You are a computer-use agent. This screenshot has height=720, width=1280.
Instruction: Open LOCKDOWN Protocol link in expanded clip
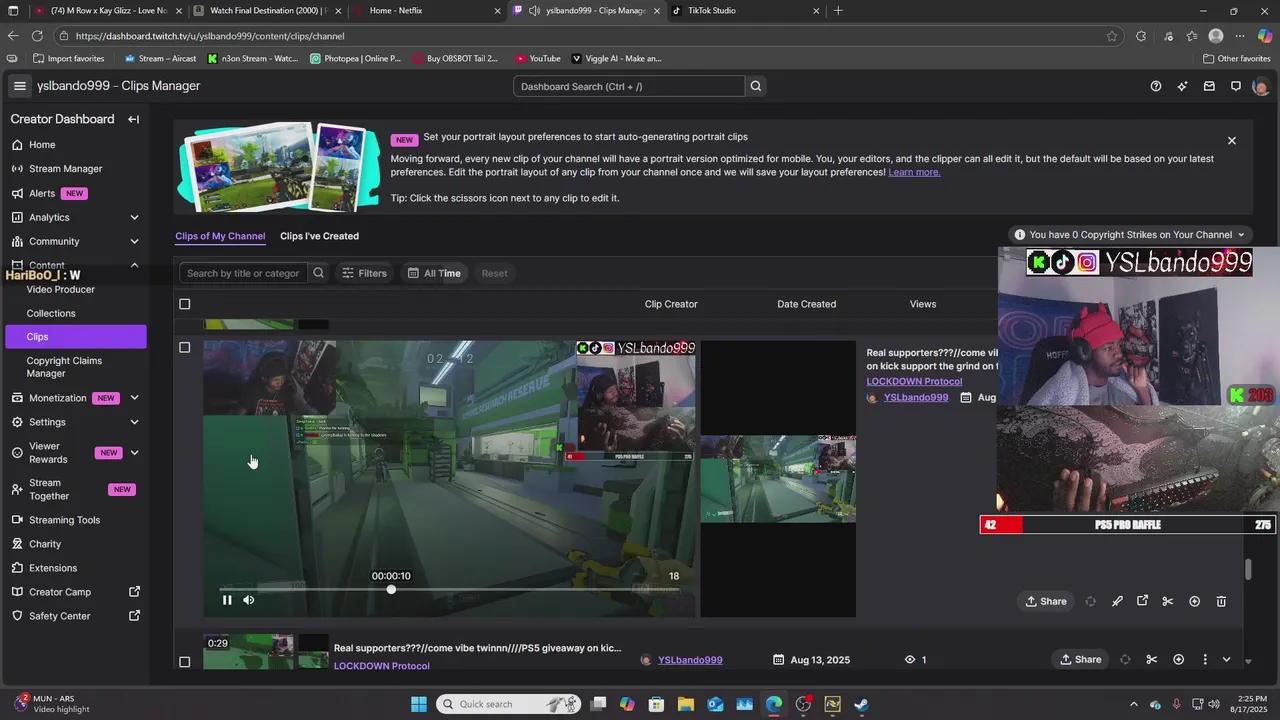[914, 381]
